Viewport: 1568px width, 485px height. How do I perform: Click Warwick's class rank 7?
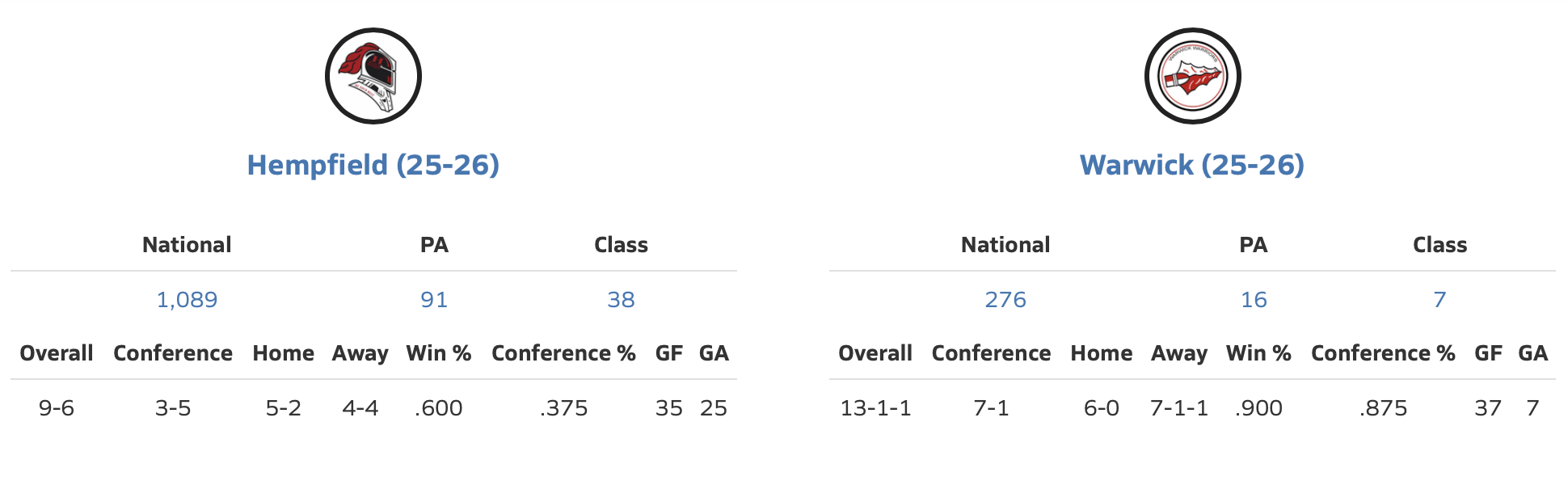point(1439,300)
